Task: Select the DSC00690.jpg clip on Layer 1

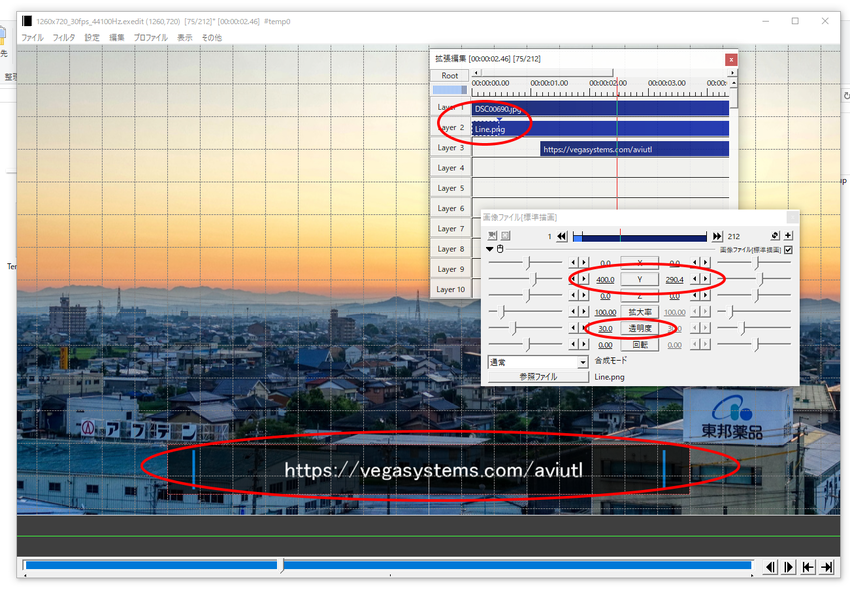Action: tap(600, 108)
